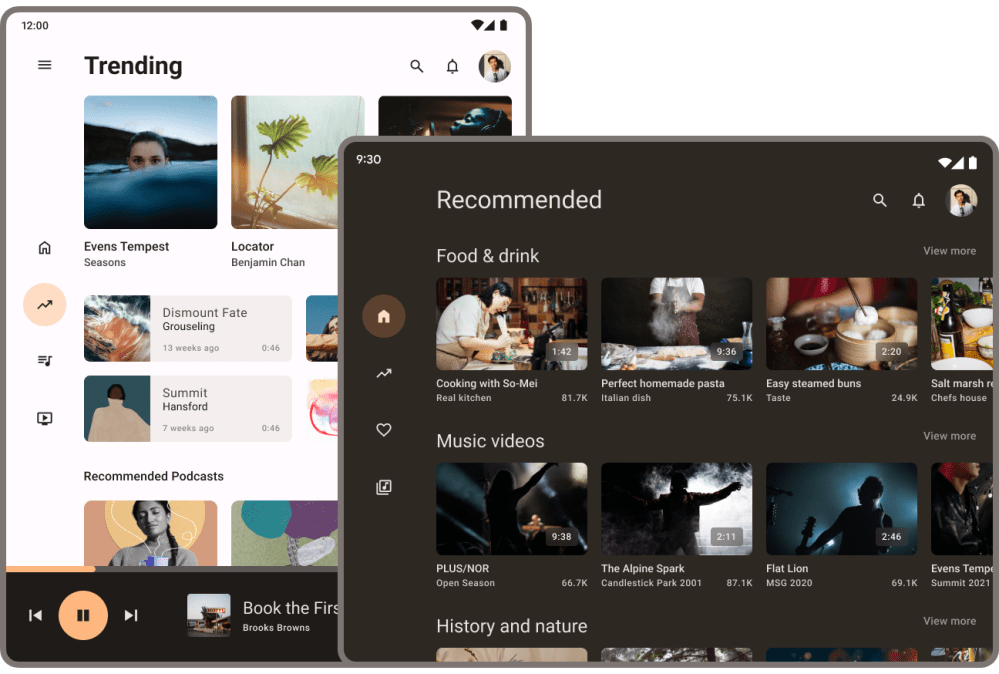
Task: Click View more for Music videos
Action: click(x=949, y=436)
